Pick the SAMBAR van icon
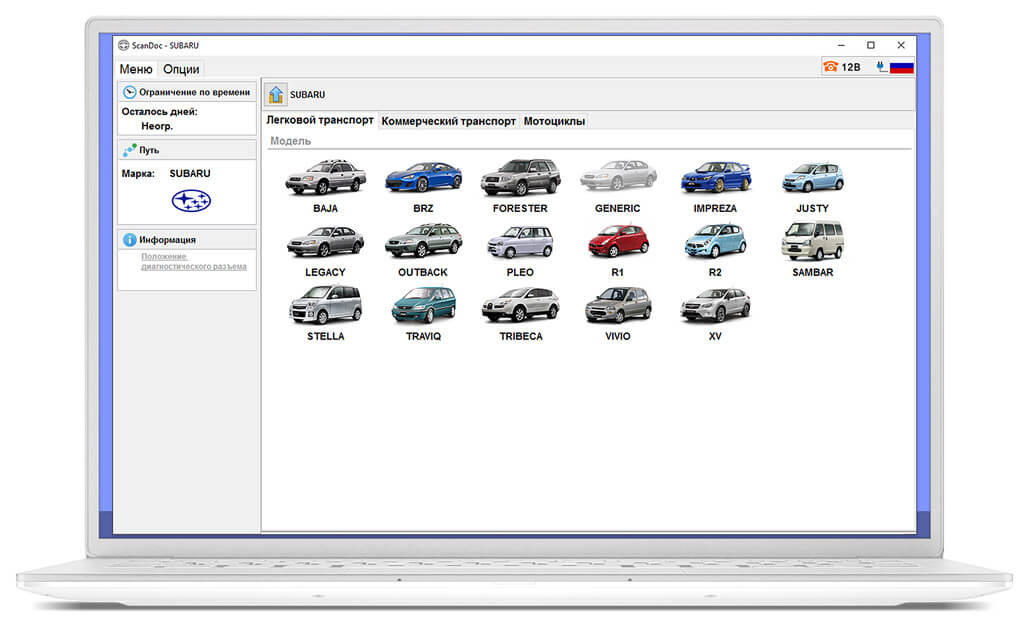The height and width of the screenshot is (626, 1024). (813, 241)
